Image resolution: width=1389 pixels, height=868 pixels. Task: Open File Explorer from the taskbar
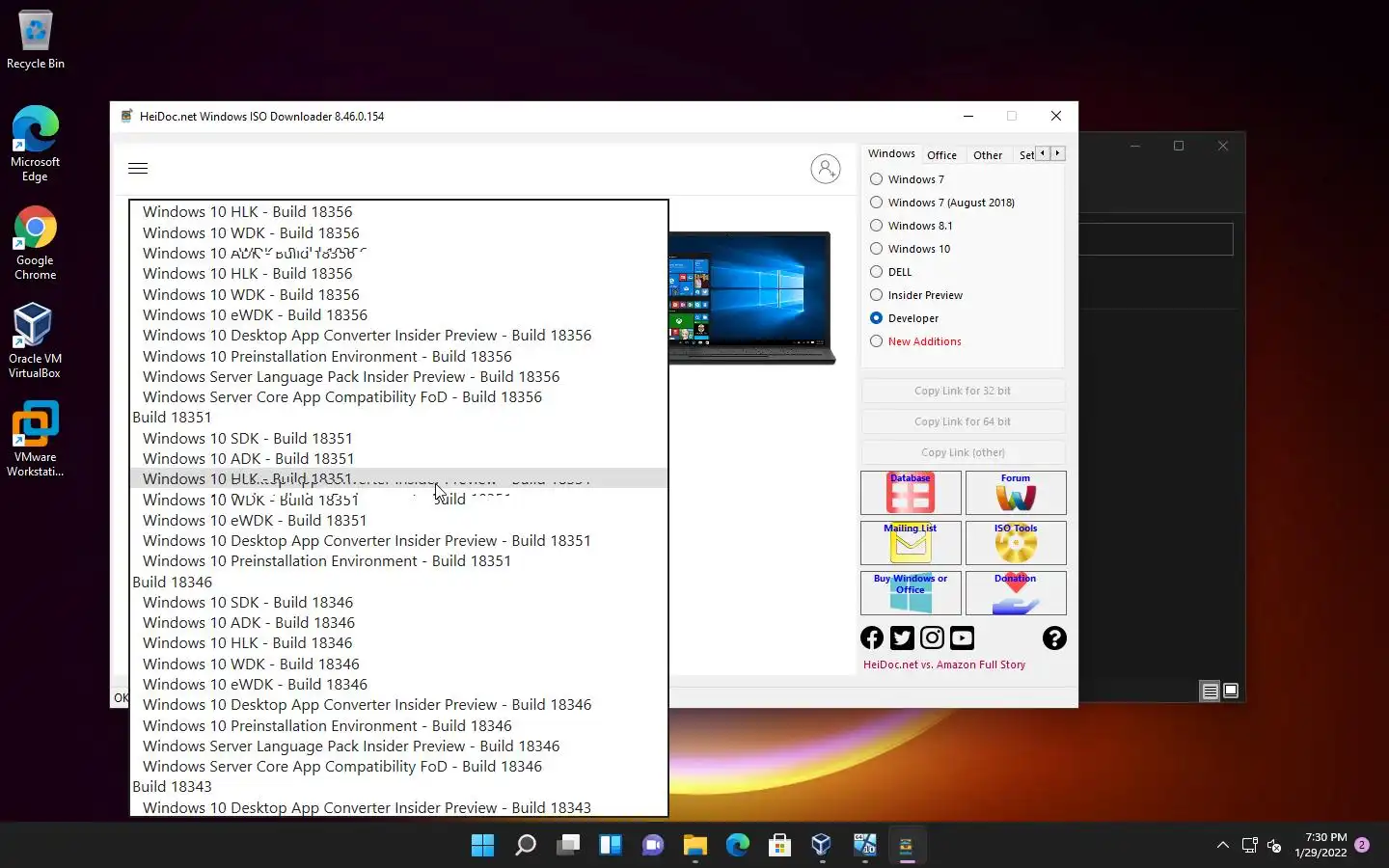coord(694,846)
